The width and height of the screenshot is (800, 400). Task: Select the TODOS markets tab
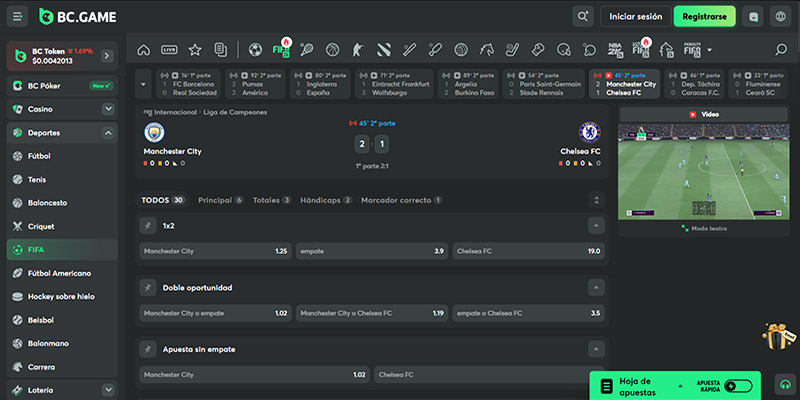point(163,200)
